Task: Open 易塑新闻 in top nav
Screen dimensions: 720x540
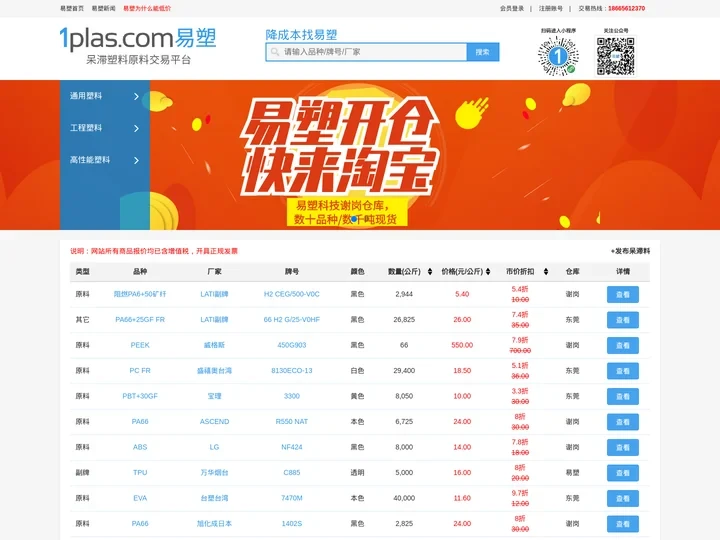Action: 103,8
